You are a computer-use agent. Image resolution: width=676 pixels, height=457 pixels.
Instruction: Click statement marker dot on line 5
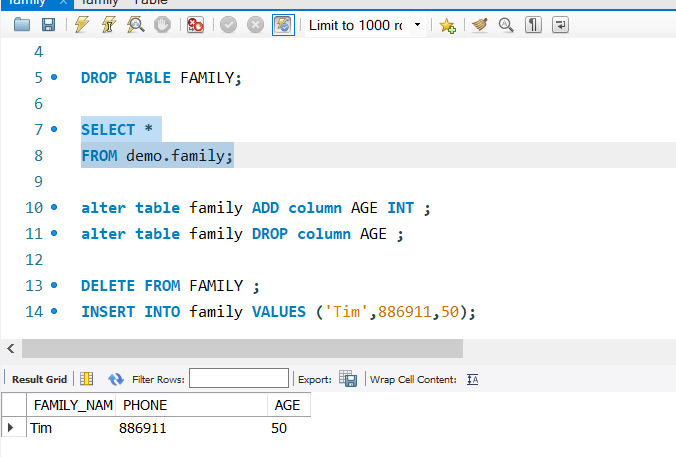[54, 77]
